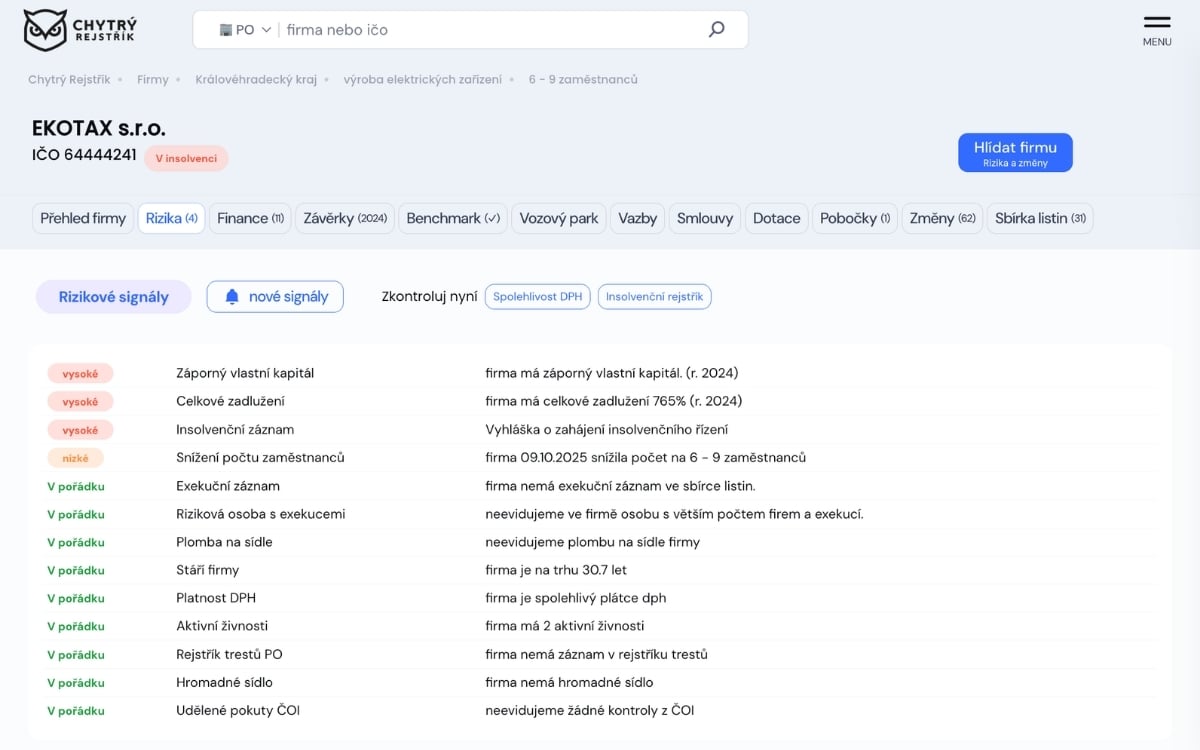Screen dimensions: 1200x750
Task: Open the Smlouvy tab
Action: pos(705,218)
